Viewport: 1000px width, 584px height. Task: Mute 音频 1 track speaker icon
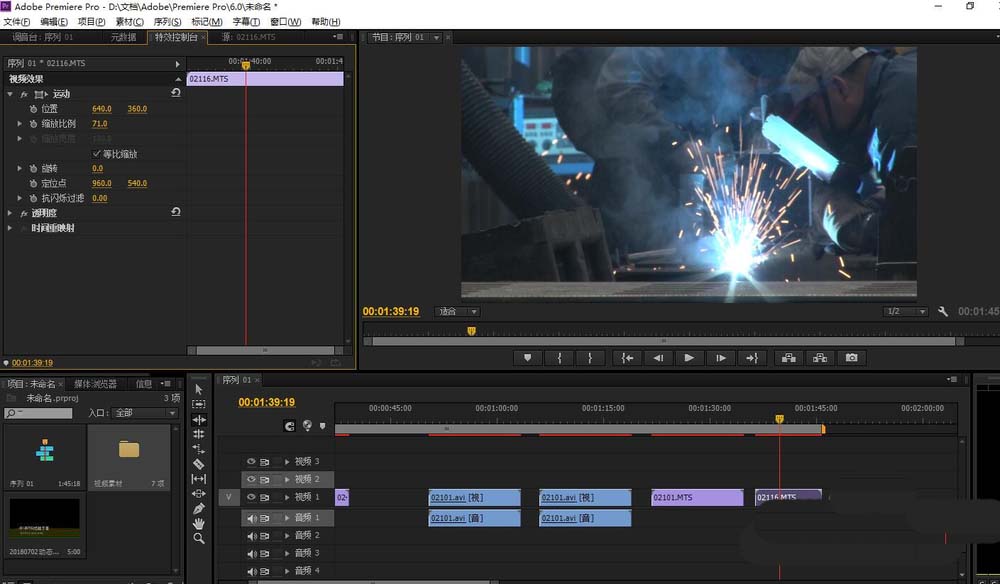252,518
